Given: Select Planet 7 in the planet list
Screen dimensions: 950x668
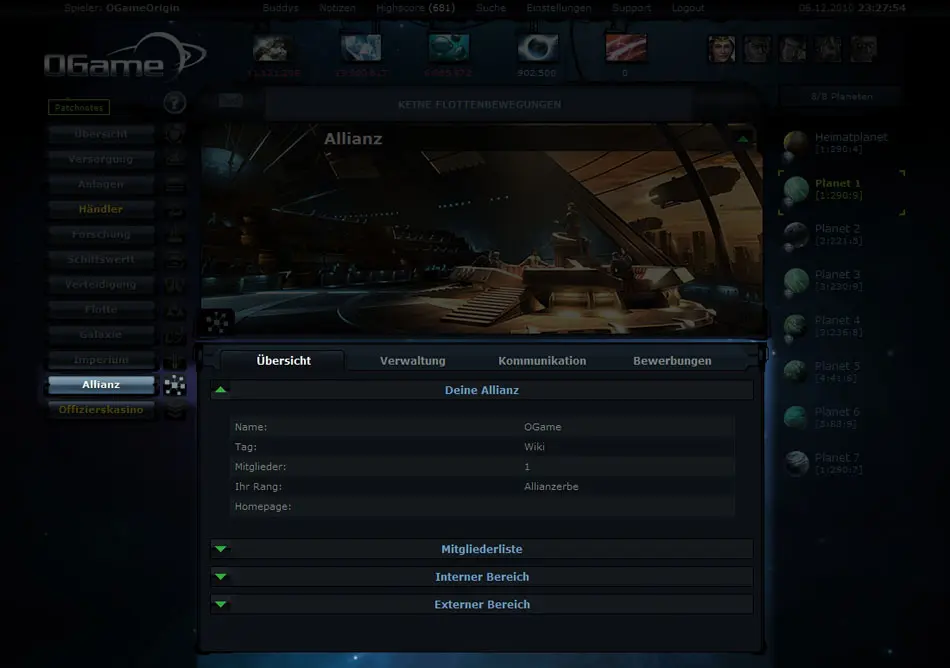Looking at the screenshot, I should click(841, 464).
